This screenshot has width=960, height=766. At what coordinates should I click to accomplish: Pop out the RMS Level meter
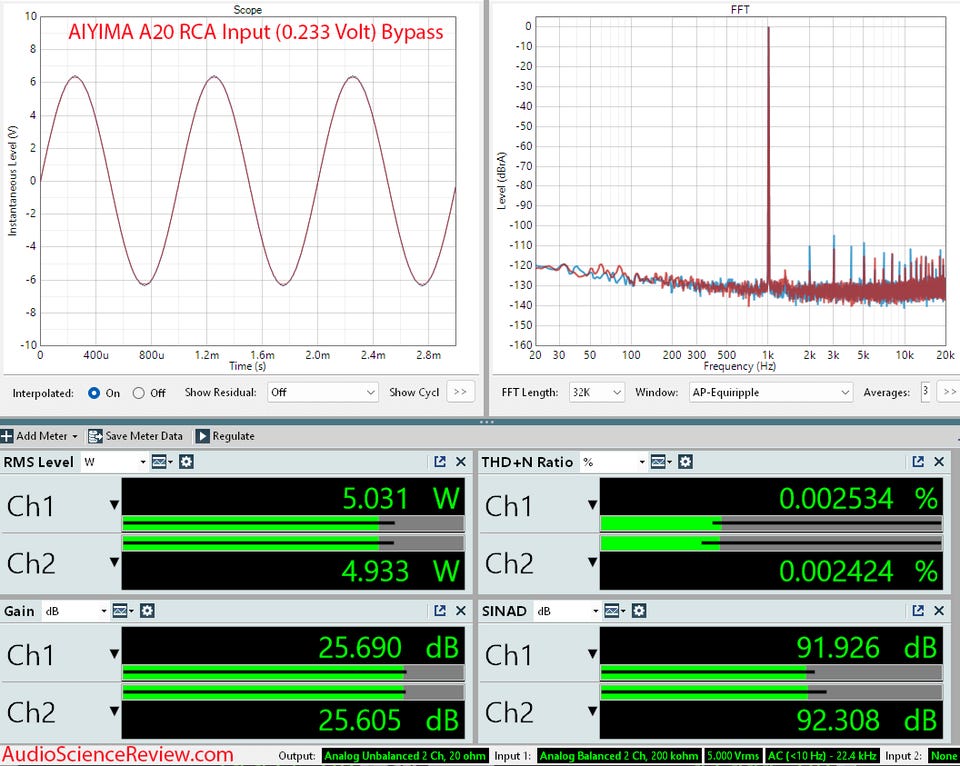click(440, 462)
